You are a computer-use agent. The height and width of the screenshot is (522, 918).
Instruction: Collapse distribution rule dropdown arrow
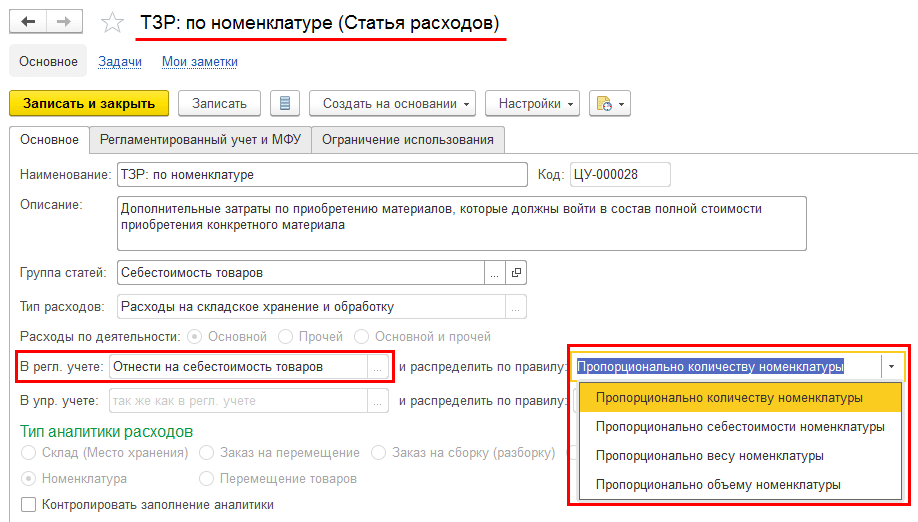890,367
